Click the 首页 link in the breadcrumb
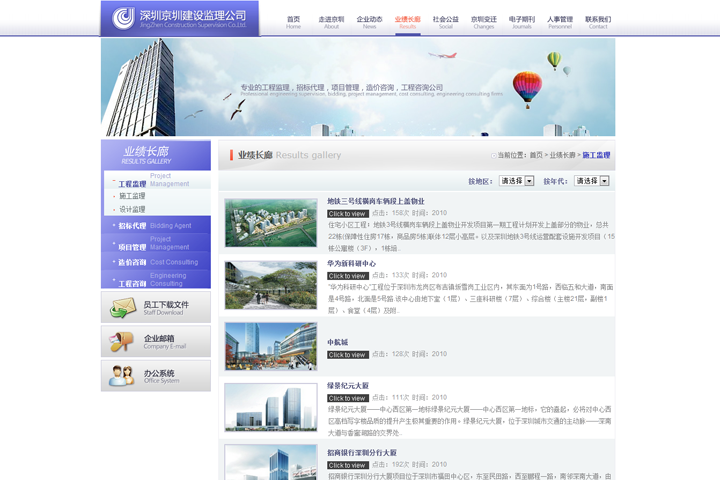720x480 pixels. coord(536,155)
